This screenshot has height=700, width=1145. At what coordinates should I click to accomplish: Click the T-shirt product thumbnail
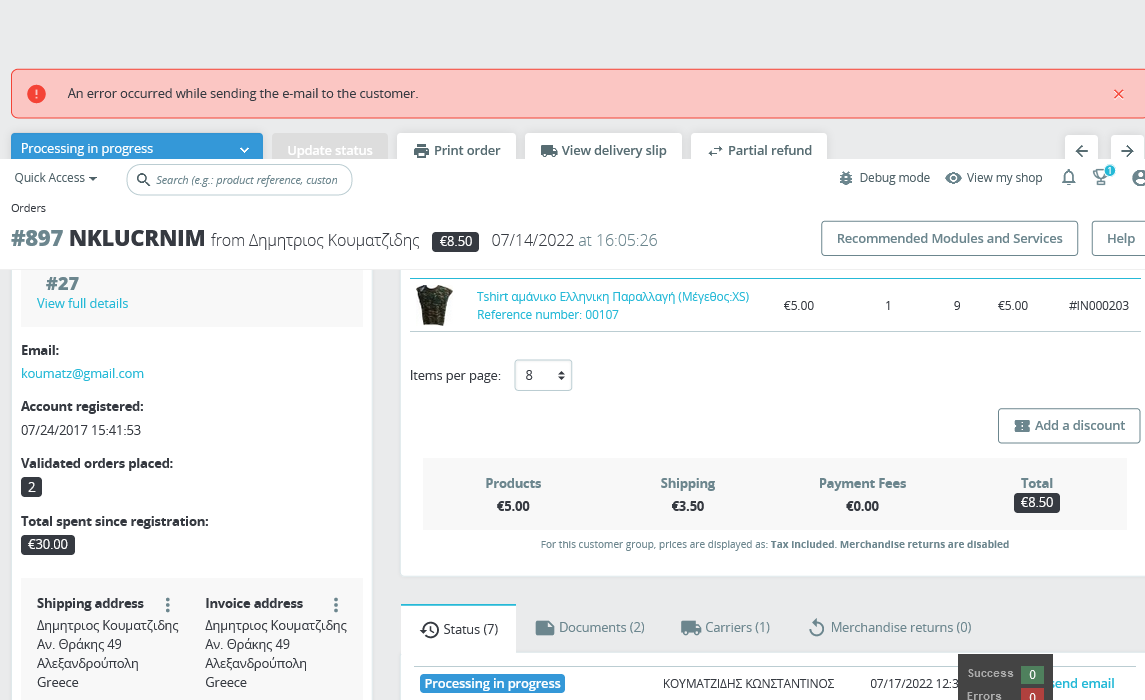pyautogui.click(x=434, y=304)
